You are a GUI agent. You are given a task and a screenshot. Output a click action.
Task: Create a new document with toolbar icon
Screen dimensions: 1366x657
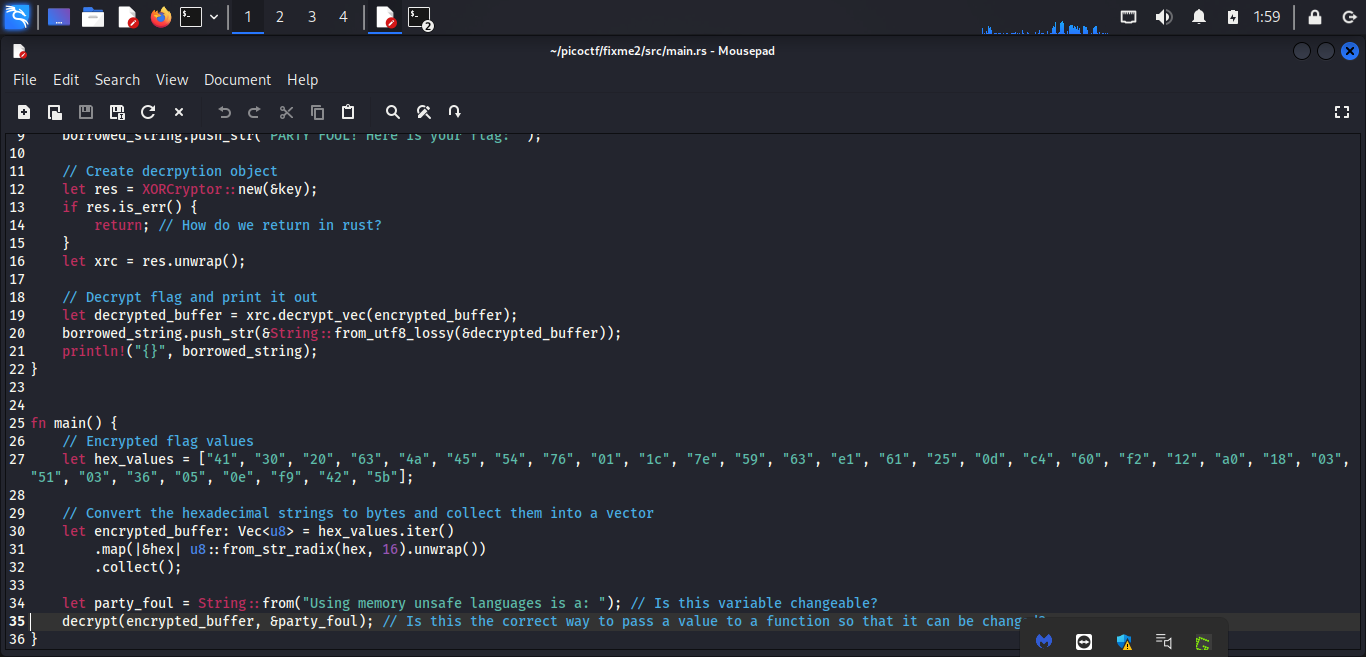(x=24, y=112)
